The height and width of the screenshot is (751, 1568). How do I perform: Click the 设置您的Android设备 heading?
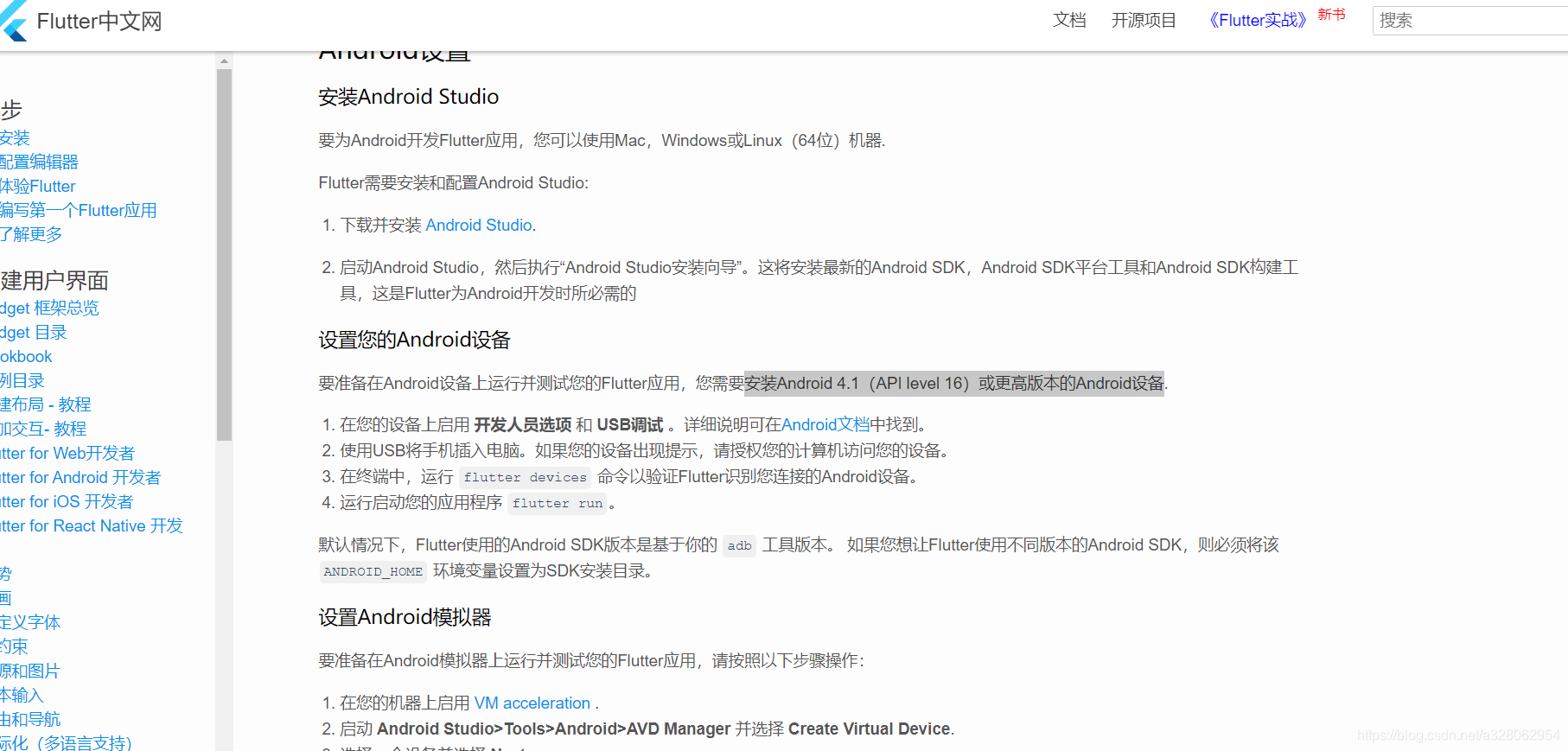click(x=415, y=340)
